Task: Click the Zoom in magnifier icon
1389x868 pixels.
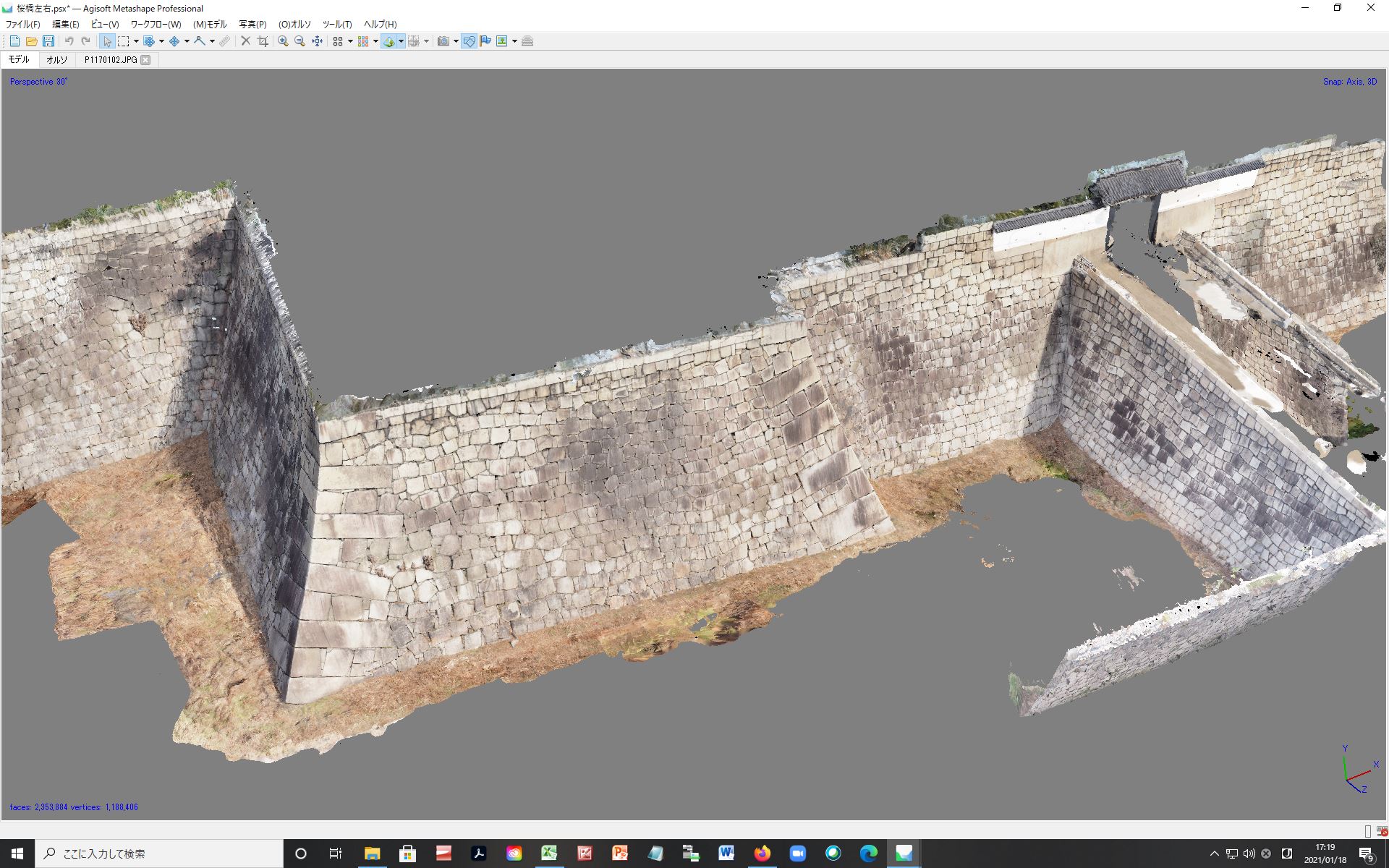Action: point(283,41)
